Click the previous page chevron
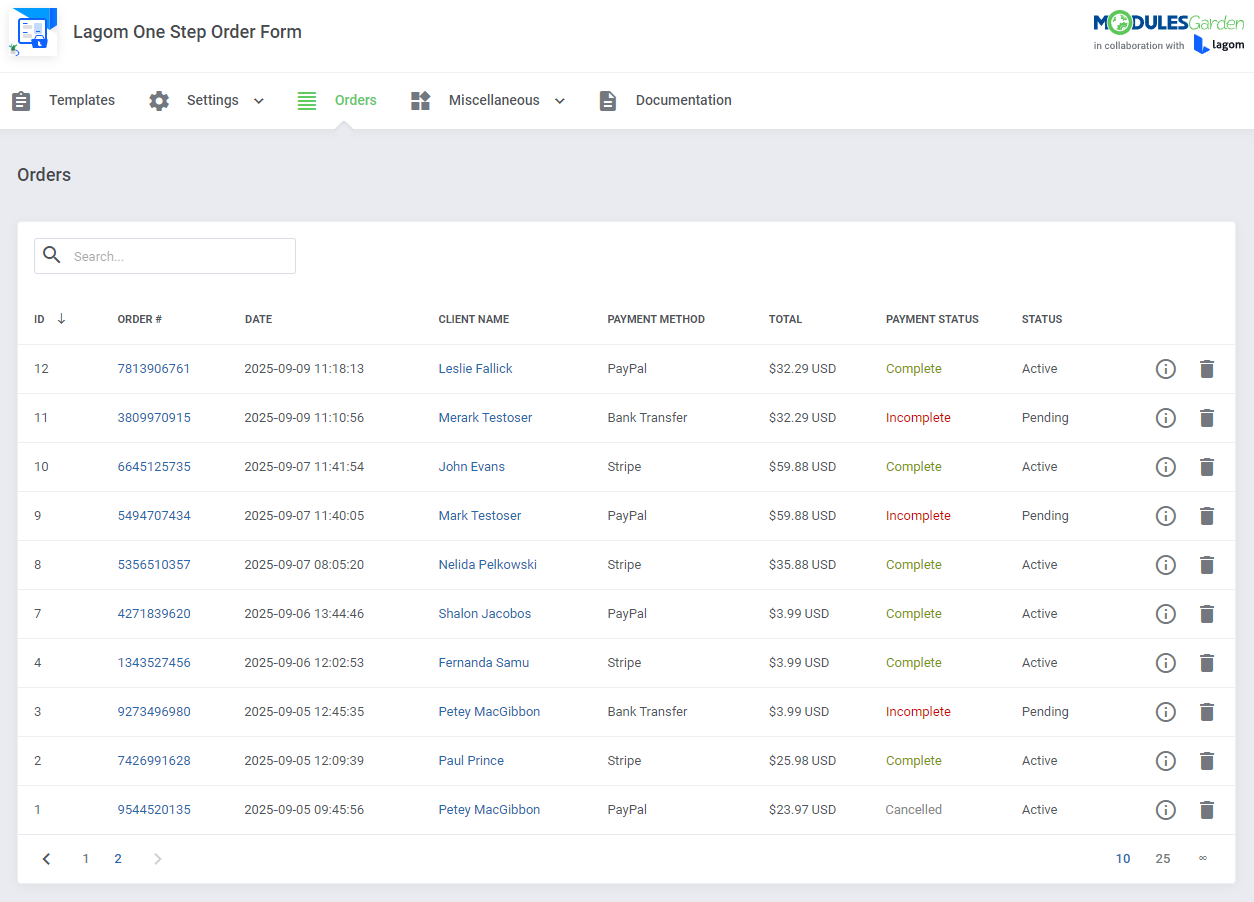The image size is (1254, 902). [46, 858]
